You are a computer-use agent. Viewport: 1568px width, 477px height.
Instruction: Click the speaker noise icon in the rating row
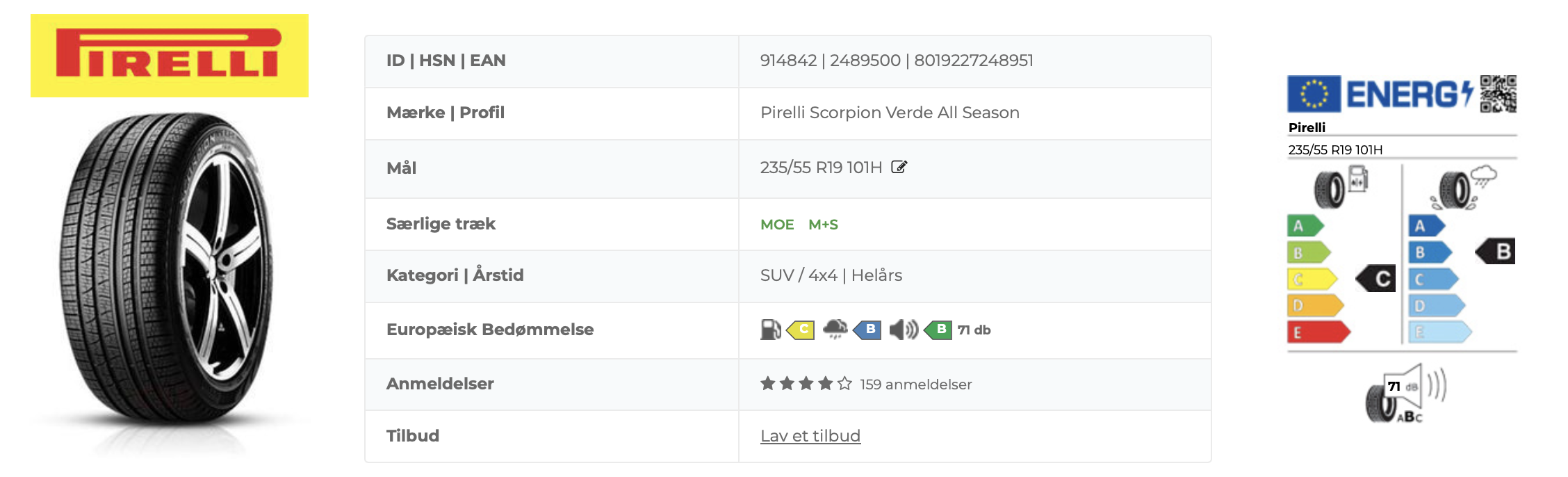(904, 330)
